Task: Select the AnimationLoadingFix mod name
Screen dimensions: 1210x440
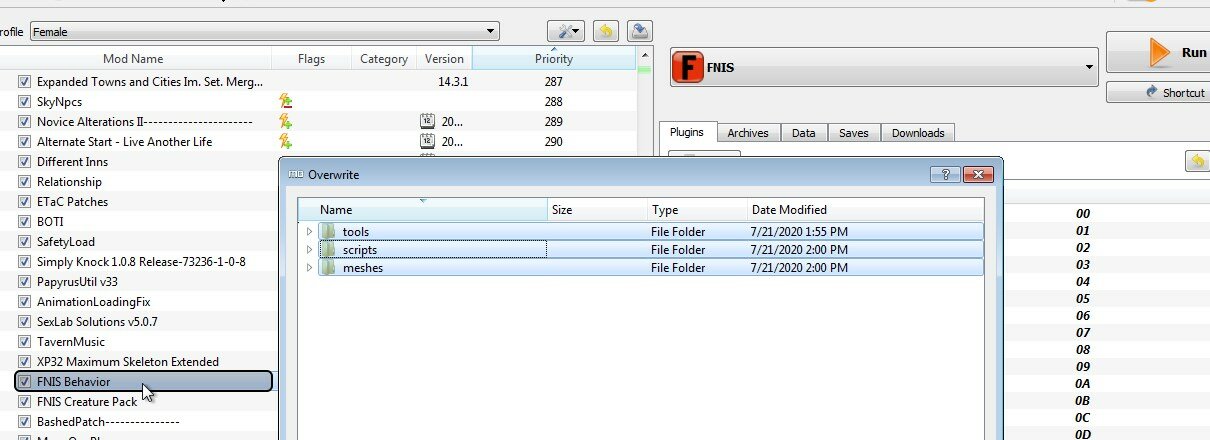Action: click(x=94, y=301)
